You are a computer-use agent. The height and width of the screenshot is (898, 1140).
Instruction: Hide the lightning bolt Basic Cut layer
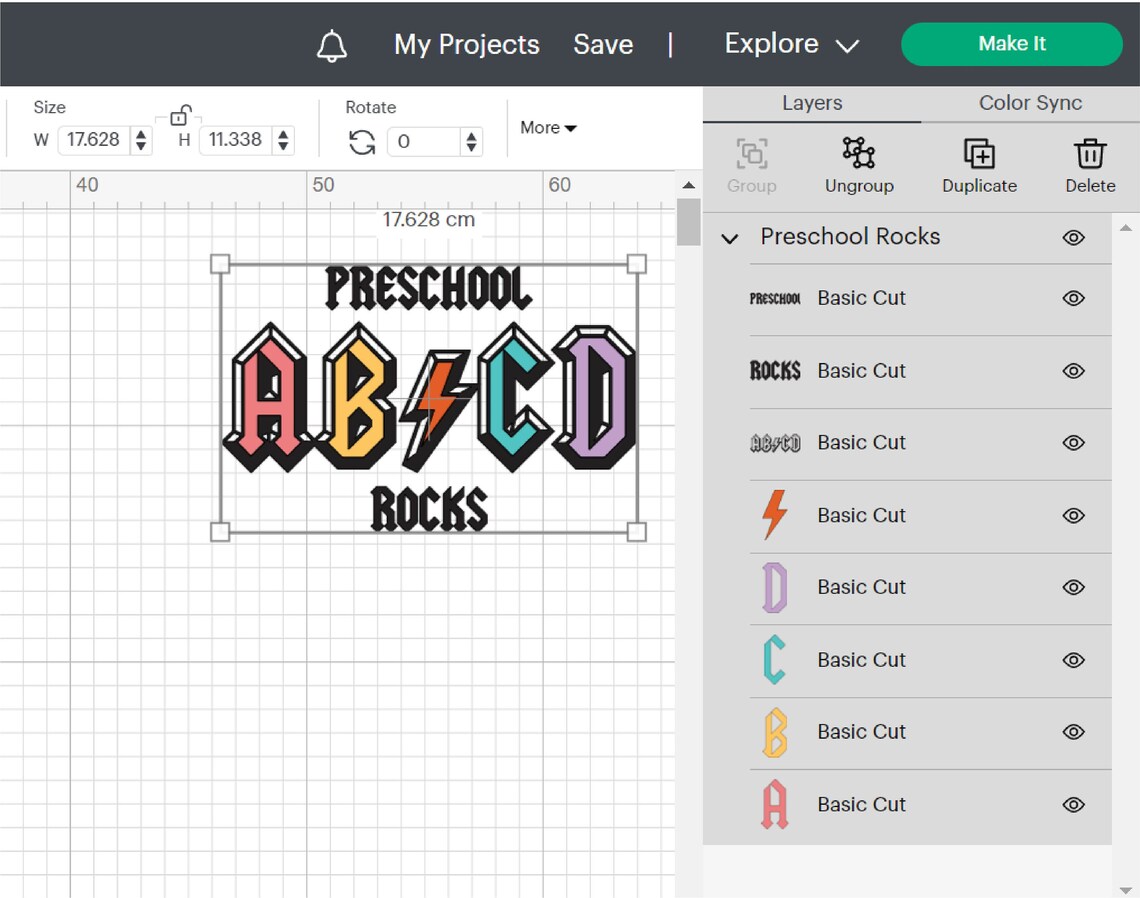(1072, 515)
